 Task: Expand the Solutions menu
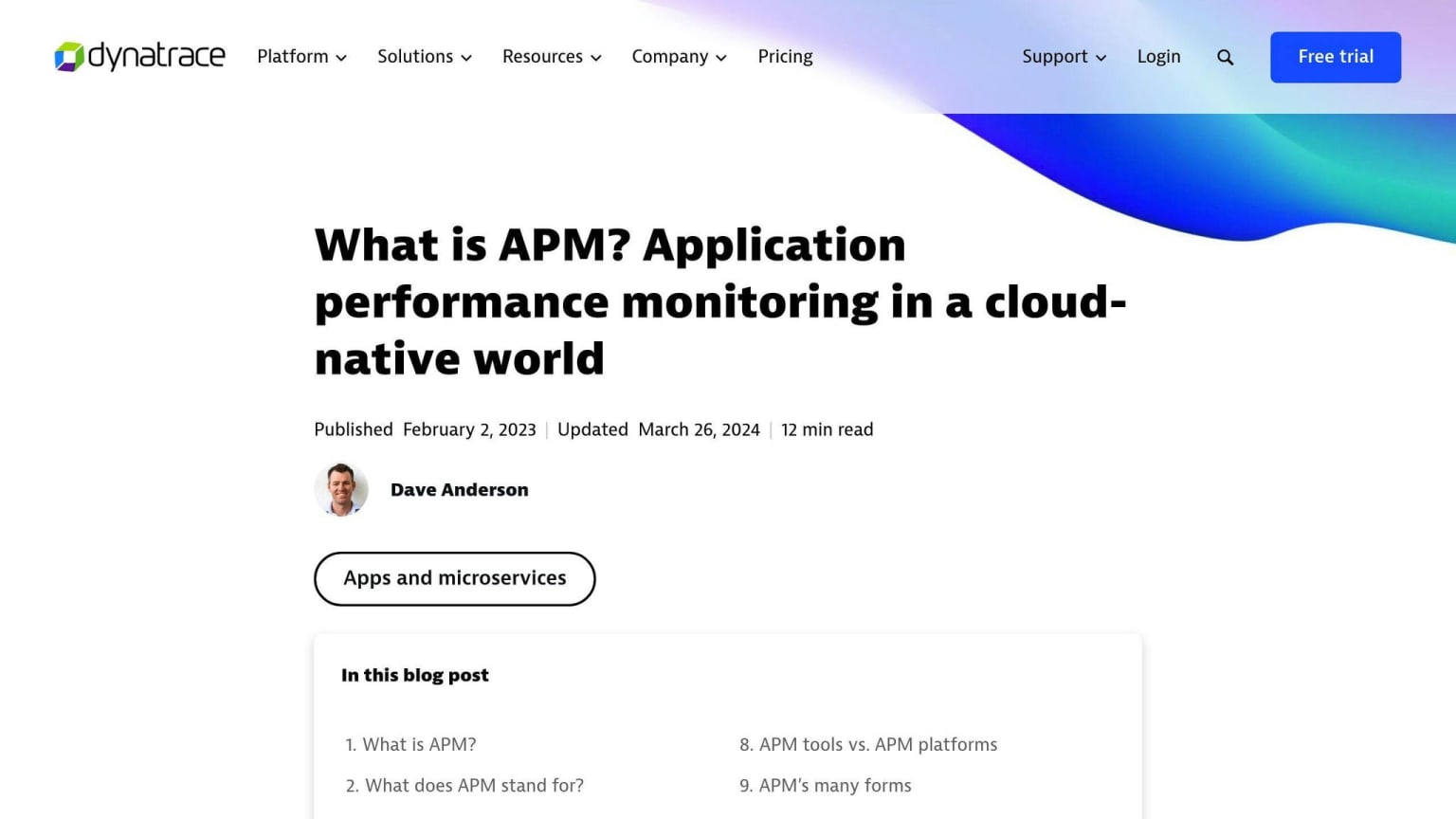point(425,57)
